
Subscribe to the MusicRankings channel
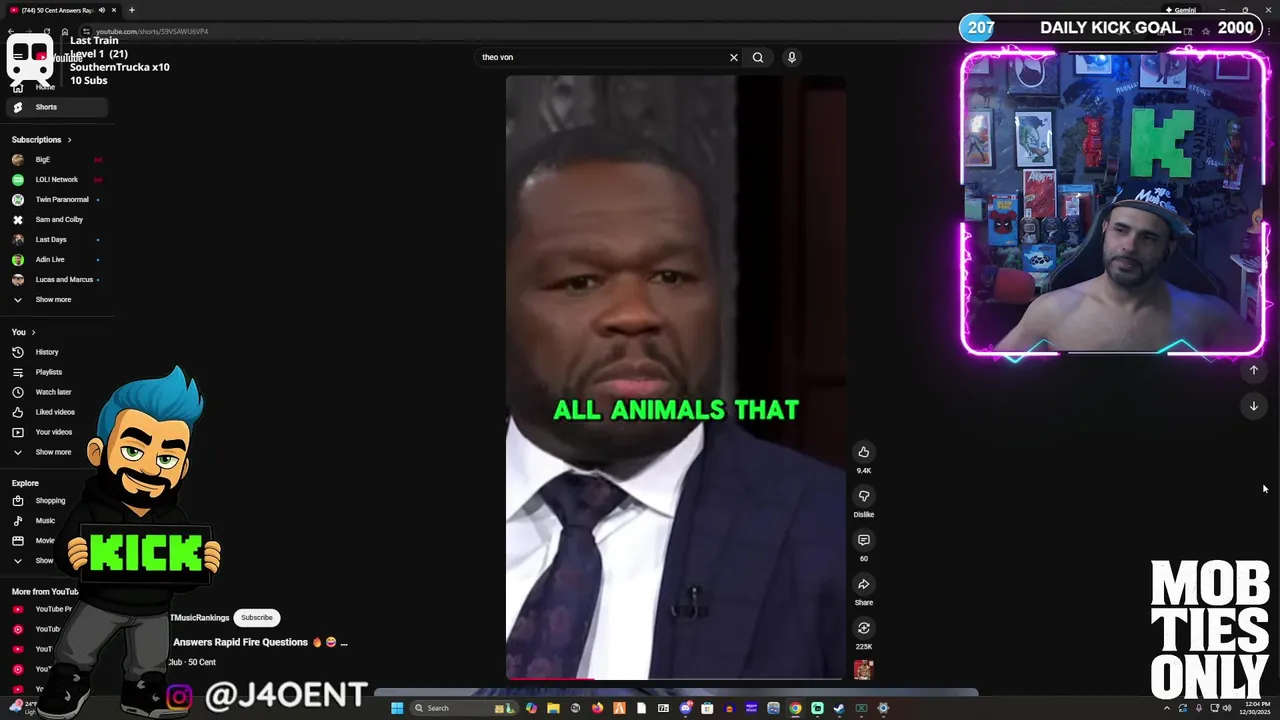(x=257, y=618)
